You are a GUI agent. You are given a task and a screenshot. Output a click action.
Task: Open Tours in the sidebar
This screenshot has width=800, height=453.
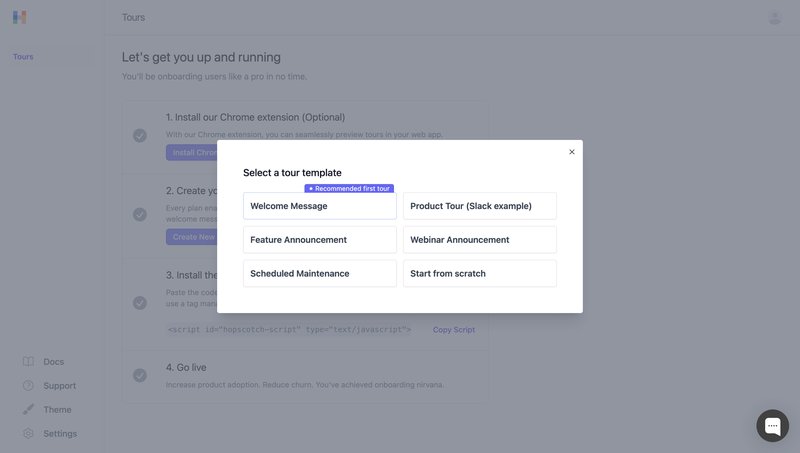point(23,57)
